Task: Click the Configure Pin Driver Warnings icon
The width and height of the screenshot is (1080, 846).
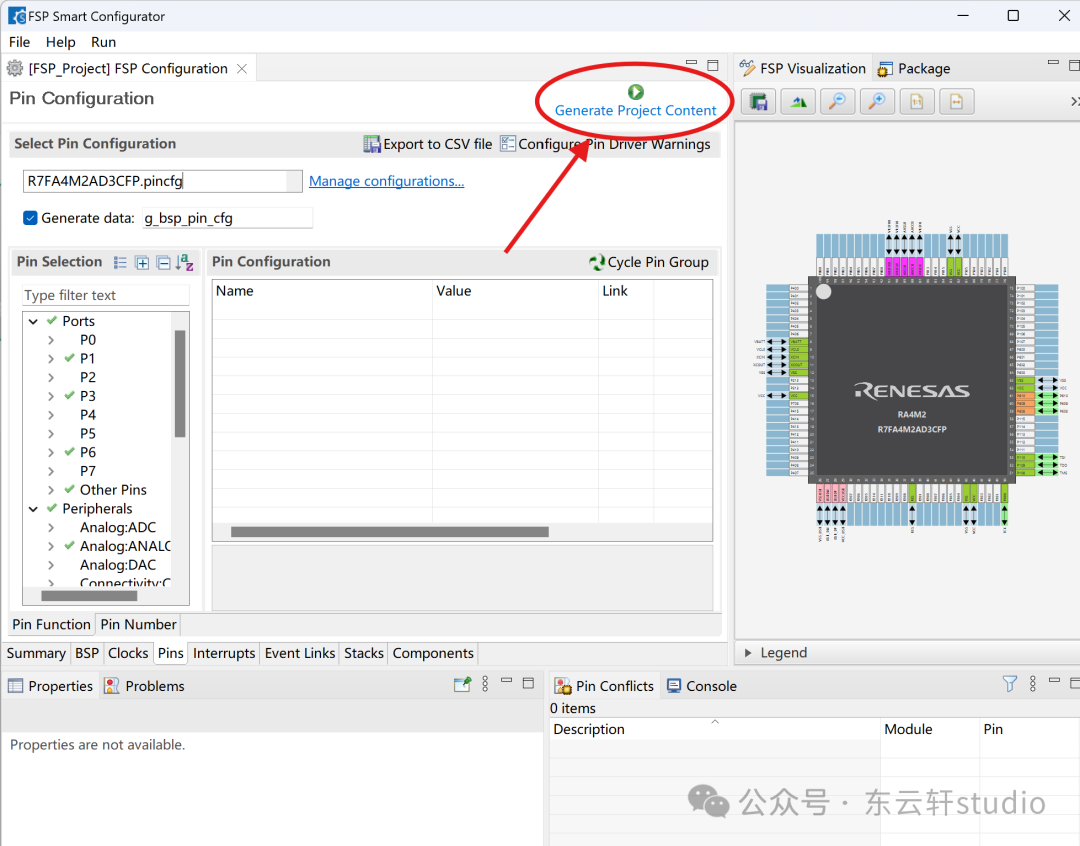Action: pos(508,143)
